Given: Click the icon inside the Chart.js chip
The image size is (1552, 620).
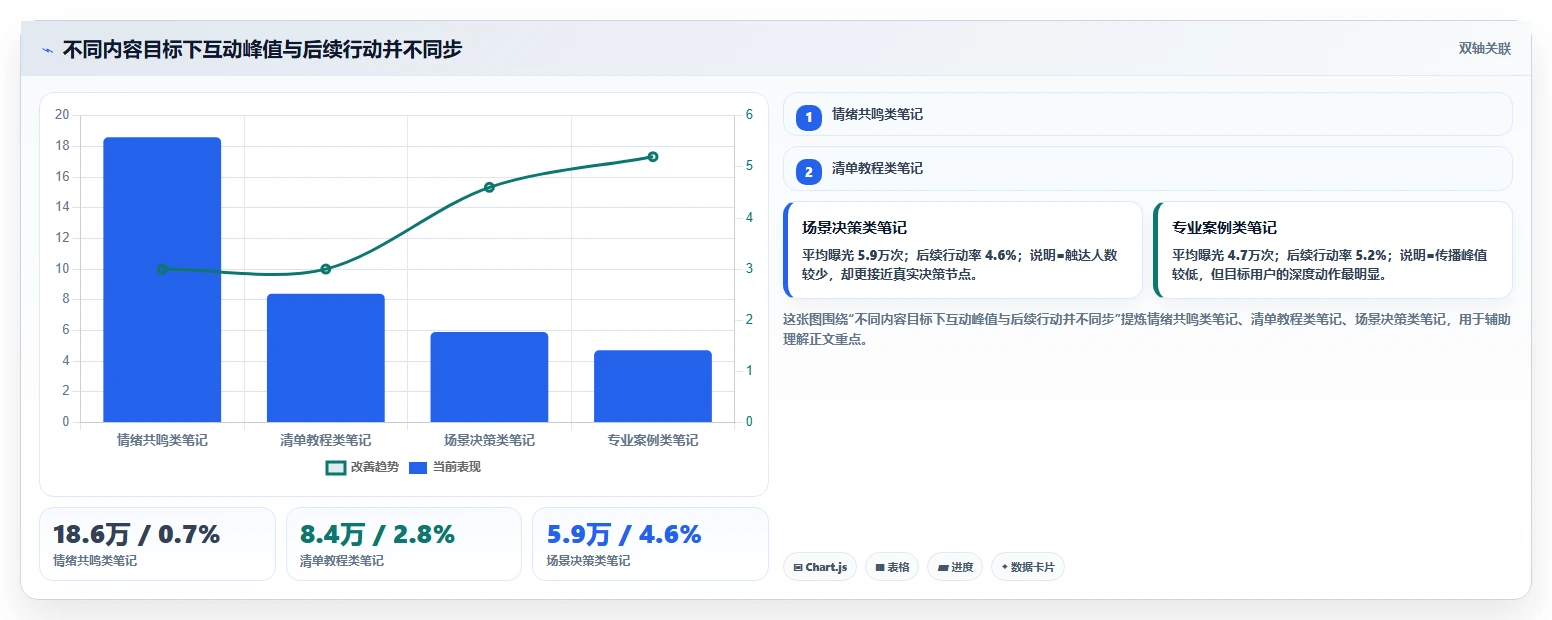Looking at the screenshot, I should 798,567.
